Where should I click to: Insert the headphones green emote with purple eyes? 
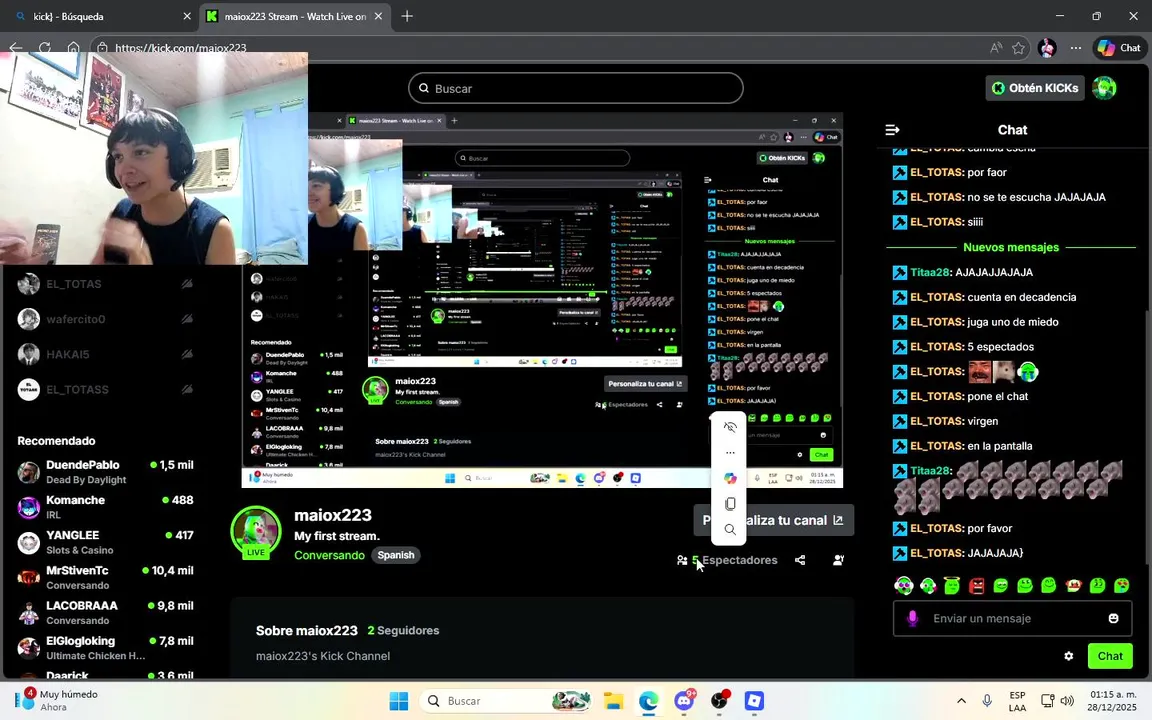pyautogui.click(x=904, y=586)
